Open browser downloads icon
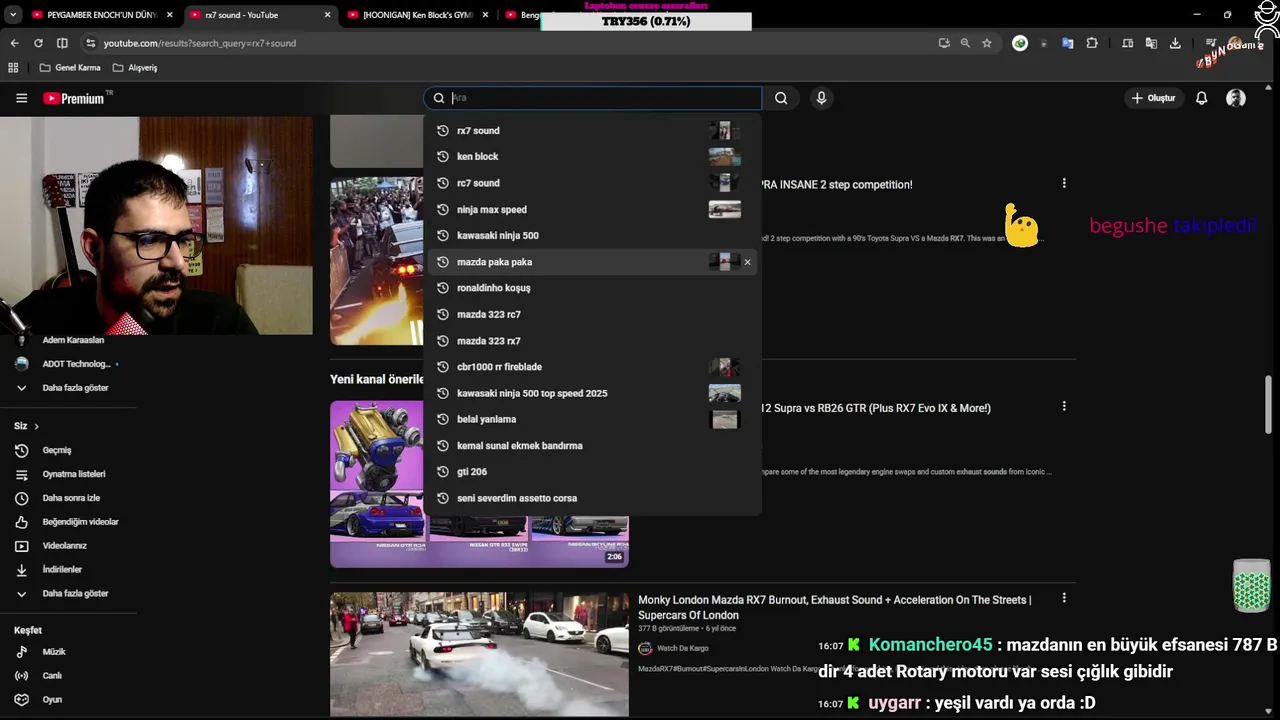The height and width of the screenshot is (720, 1280). click(1175, 43)
